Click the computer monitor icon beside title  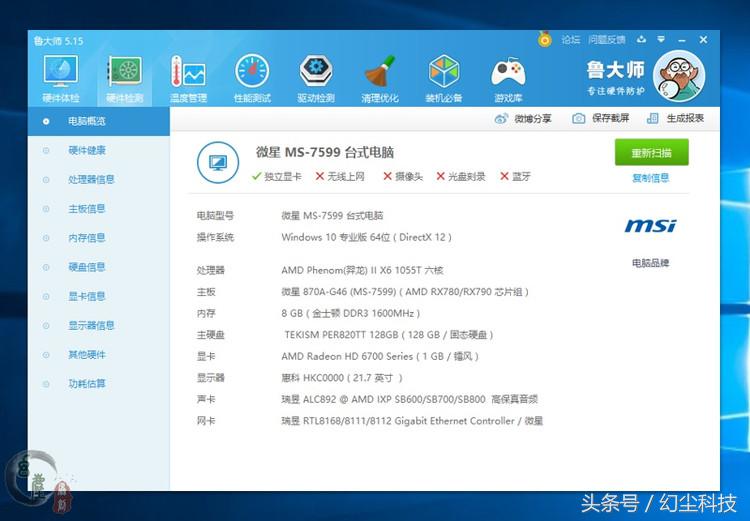tap(218, 163)
